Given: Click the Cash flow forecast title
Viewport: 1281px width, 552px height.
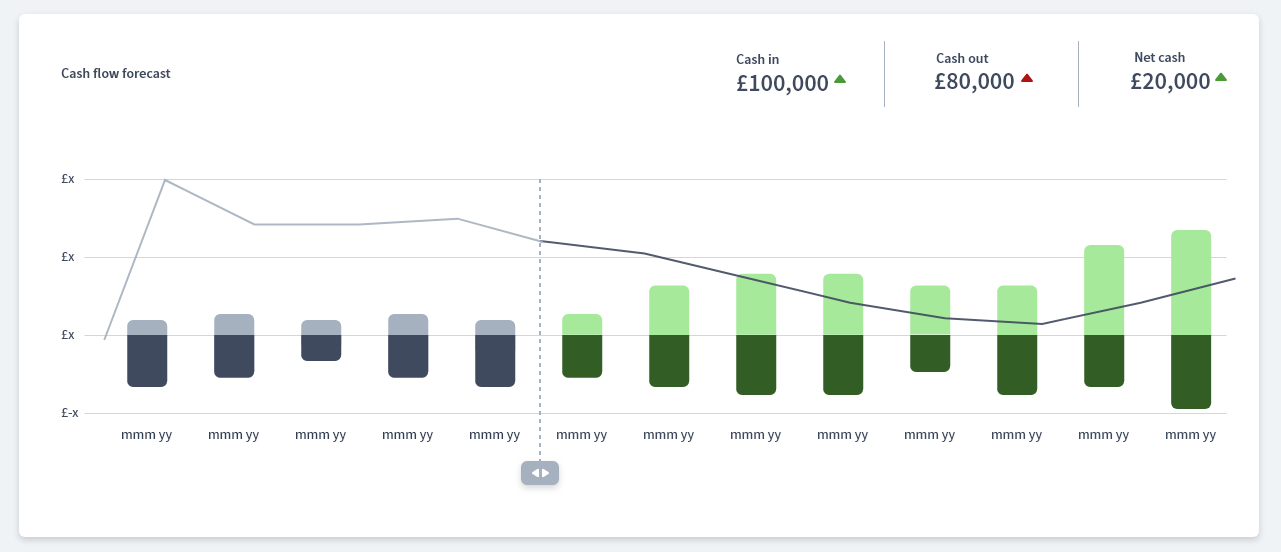Looking at the screenshot, I should 116,73.
